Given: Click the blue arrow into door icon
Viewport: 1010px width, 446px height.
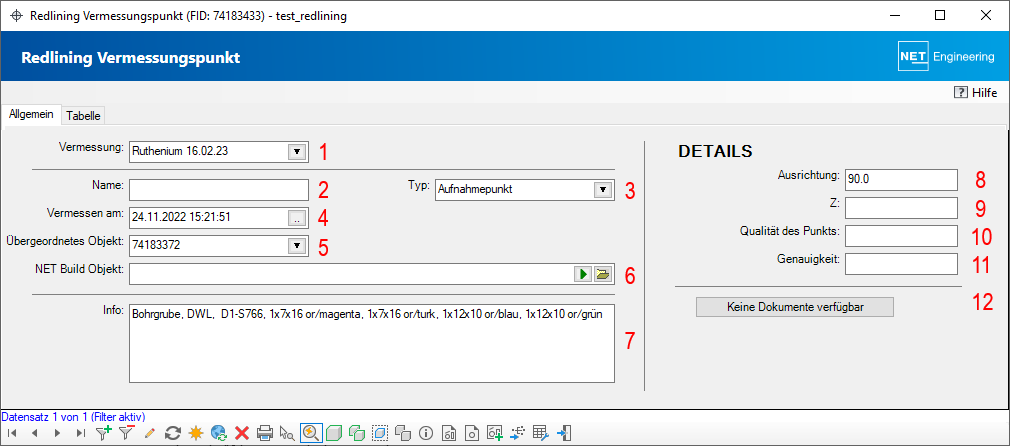Looking at the screenshot, I should click(564, 433).
